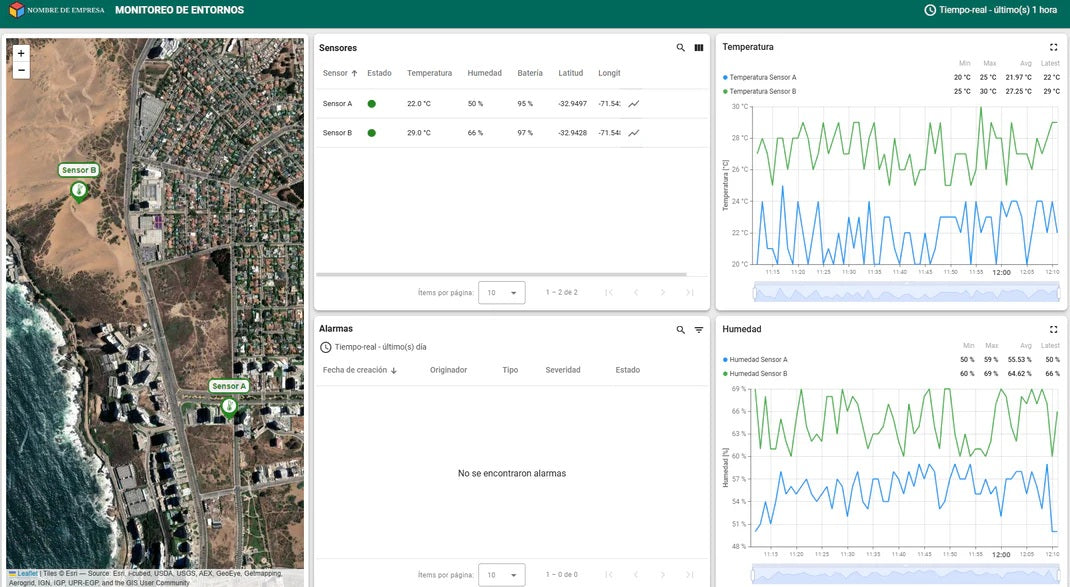Open items per page dropdown in Sensores
The width and height of the screenshot is (1070, 587).
[x=502, y=293]
